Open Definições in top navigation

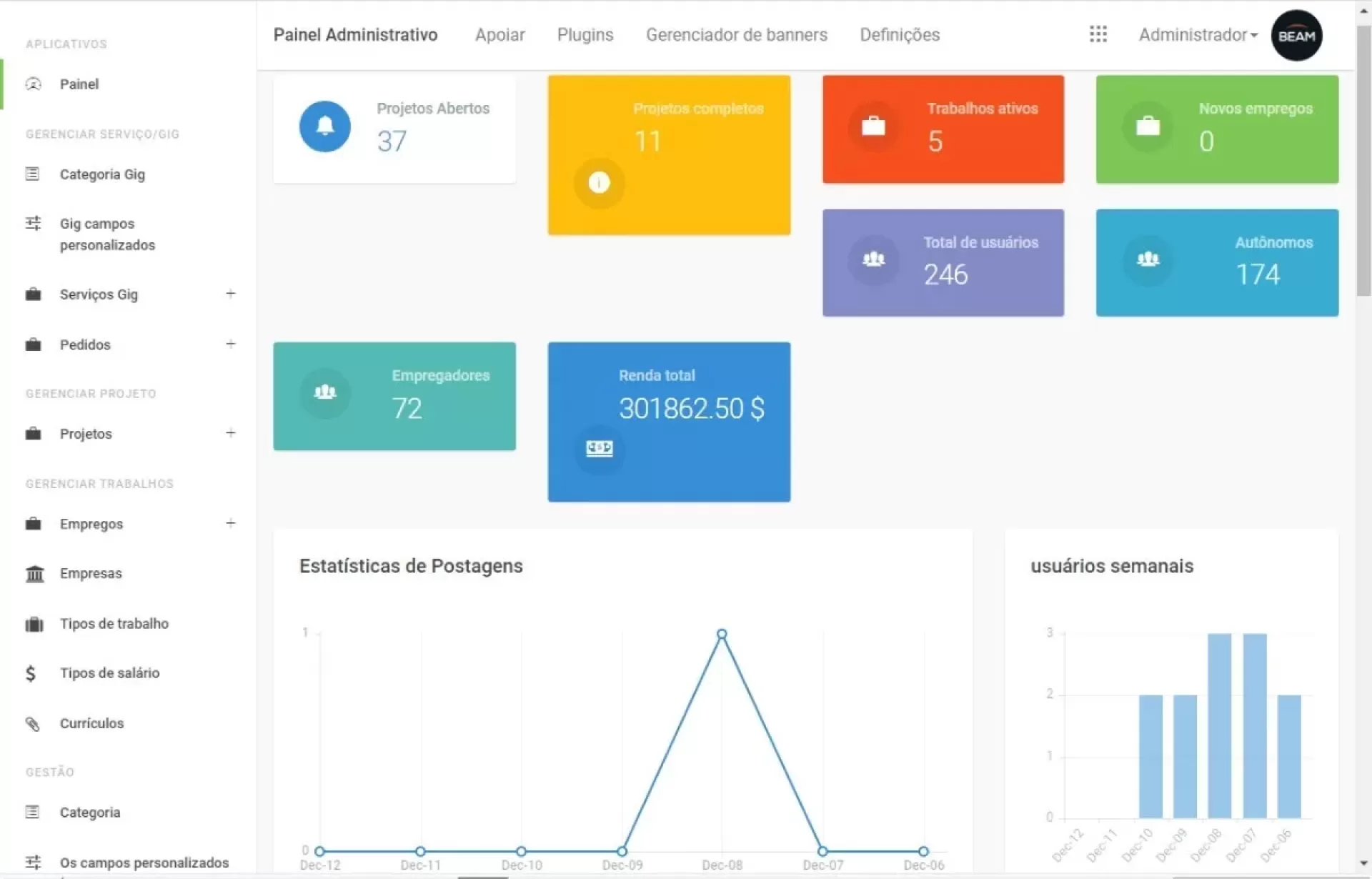899,35
